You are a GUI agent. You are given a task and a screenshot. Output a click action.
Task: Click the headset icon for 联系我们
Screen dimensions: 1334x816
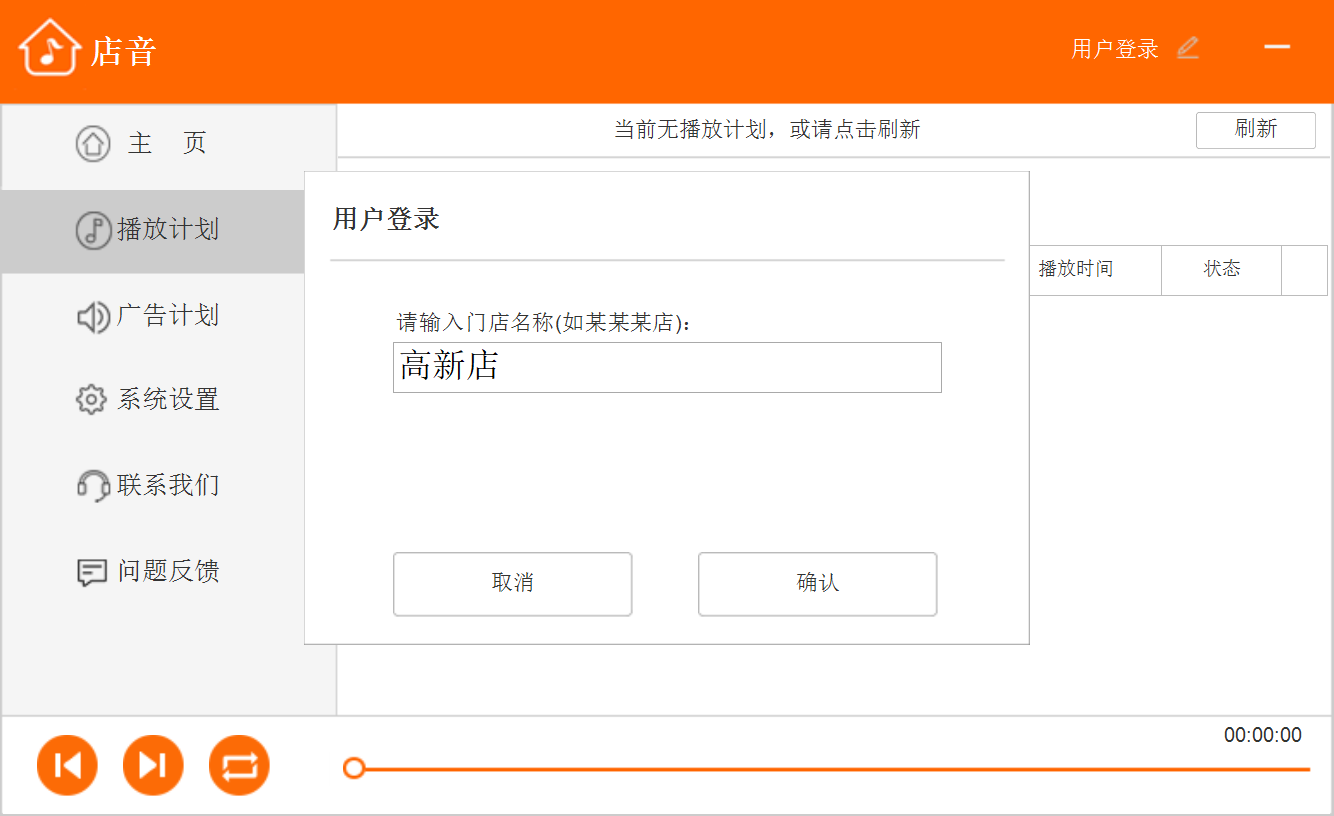[93, 486]
